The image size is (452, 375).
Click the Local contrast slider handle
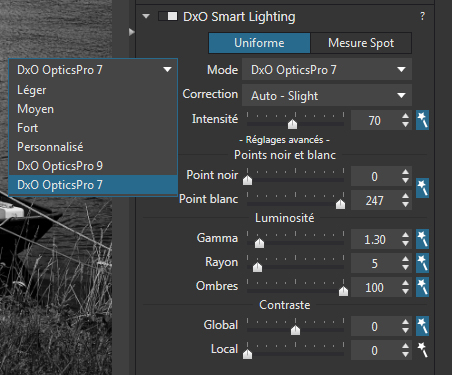tap(247, 354)
